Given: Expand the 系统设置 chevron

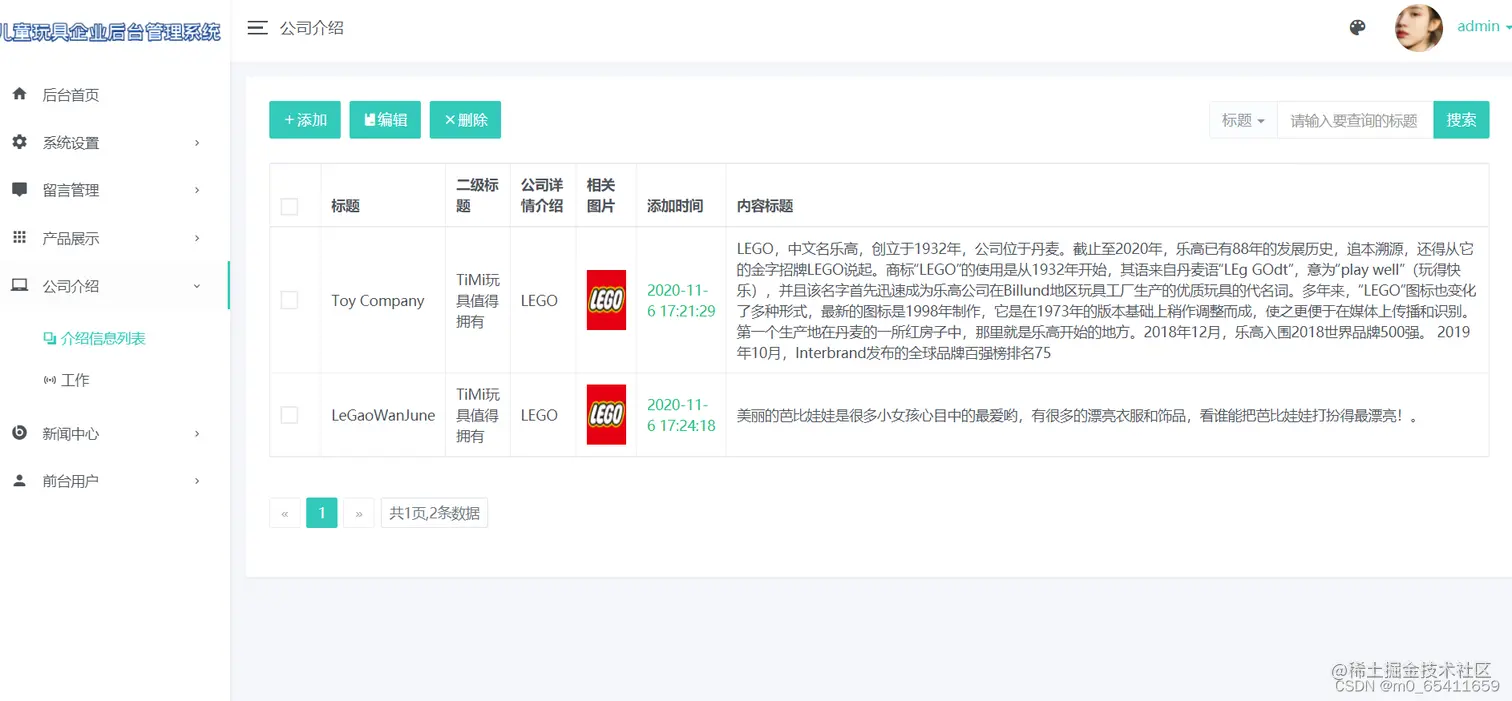Looking at the screenshot, I should [x=197, y=143].
